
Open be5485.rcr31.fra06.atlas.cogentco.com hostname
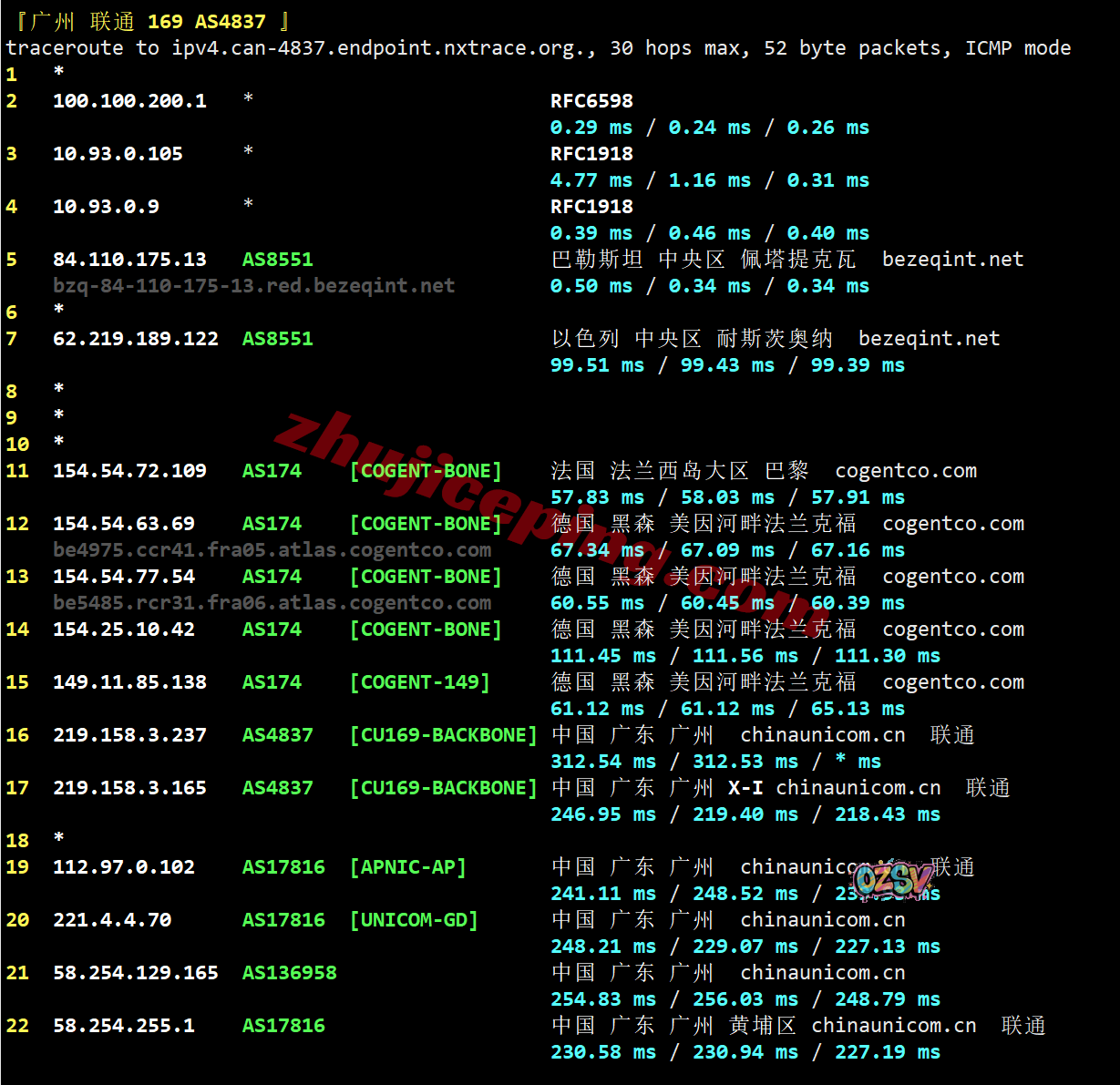point(272,603)
